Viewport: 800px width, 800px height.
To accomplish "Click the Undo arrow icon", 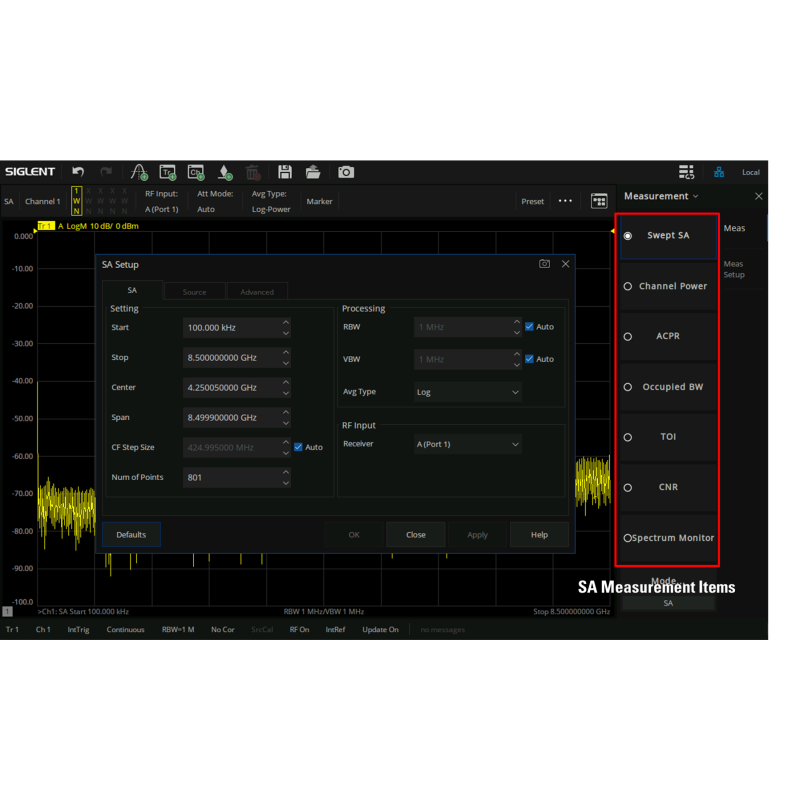I will coord(78,172).
